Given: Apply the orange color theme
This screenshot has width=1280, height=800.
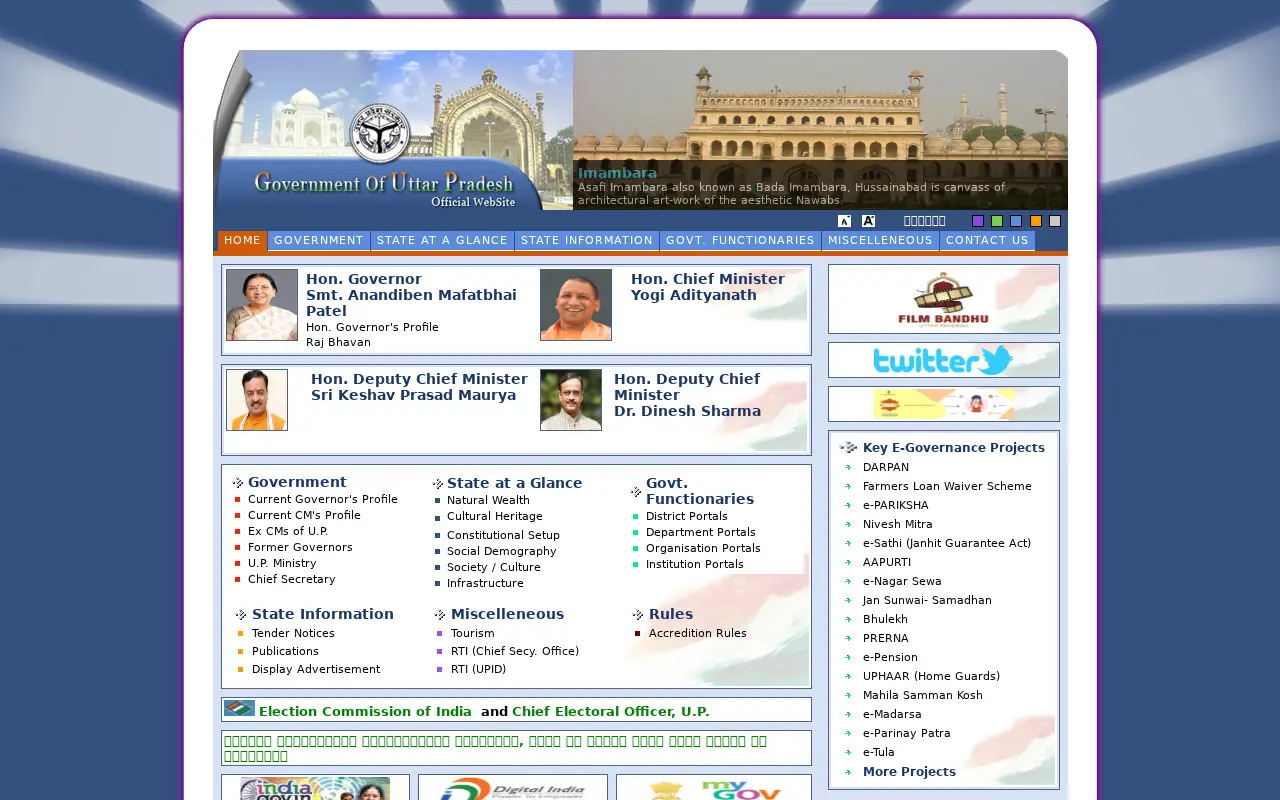Looking at the screenshot, I should [1036, 221].
